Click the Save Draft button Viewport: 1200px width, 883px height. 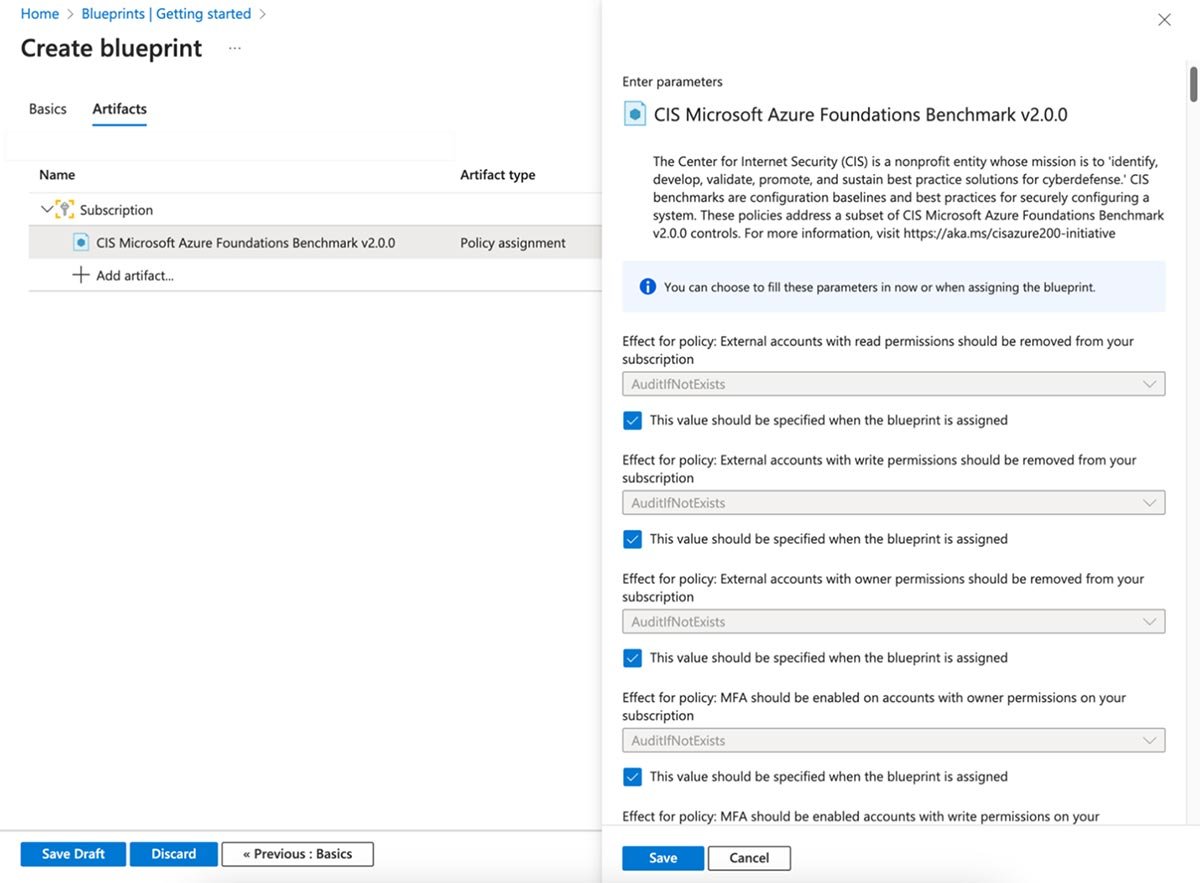(73, 854)
